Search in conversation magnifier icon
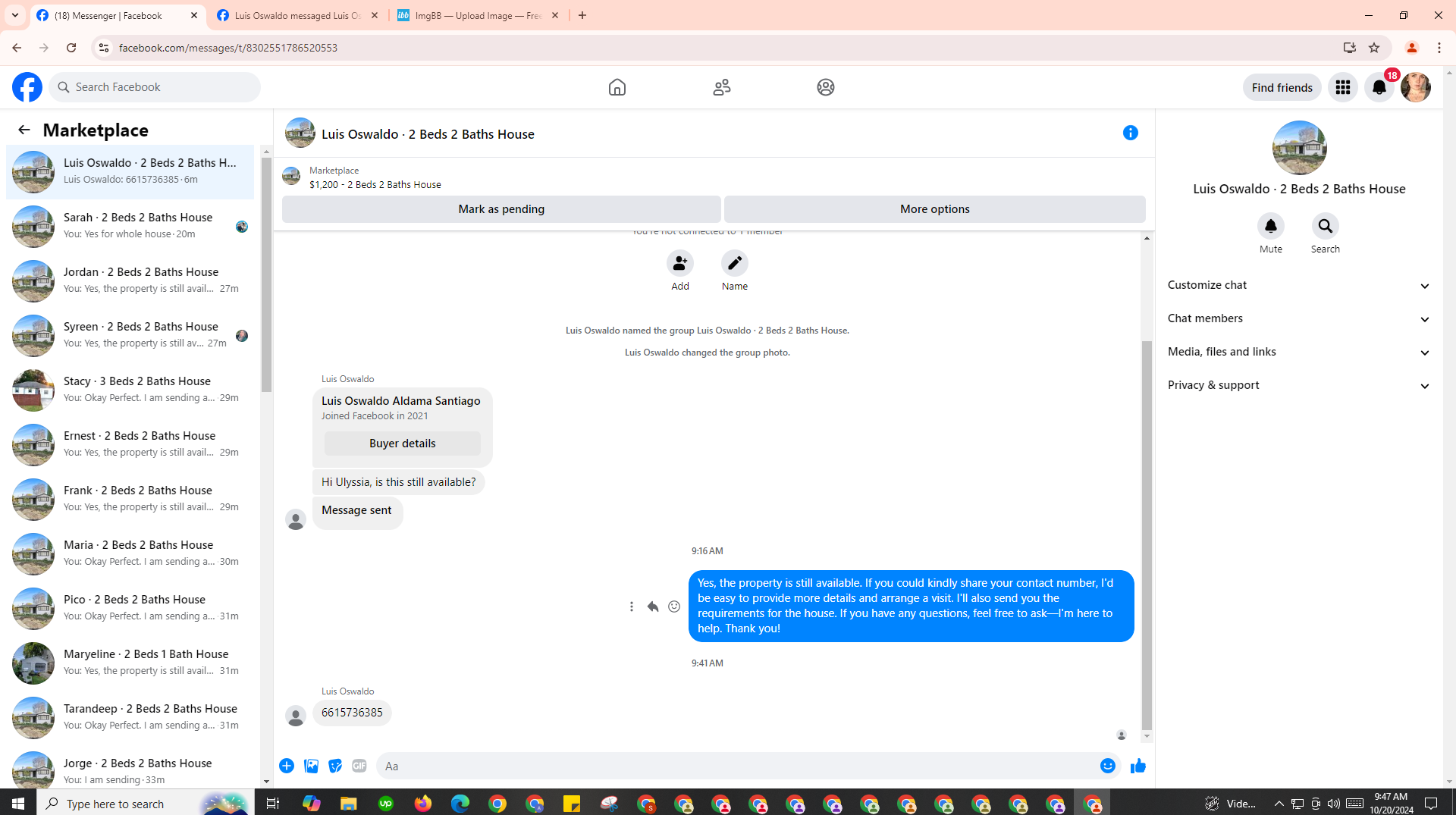 [x=1325, y=226]
